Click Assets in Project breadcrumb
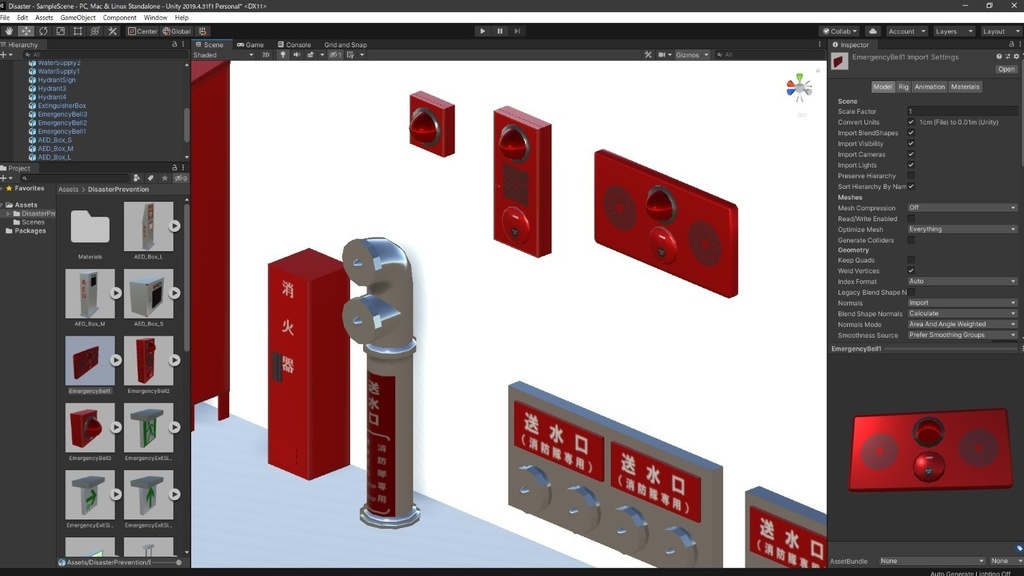 pos(68,189)
